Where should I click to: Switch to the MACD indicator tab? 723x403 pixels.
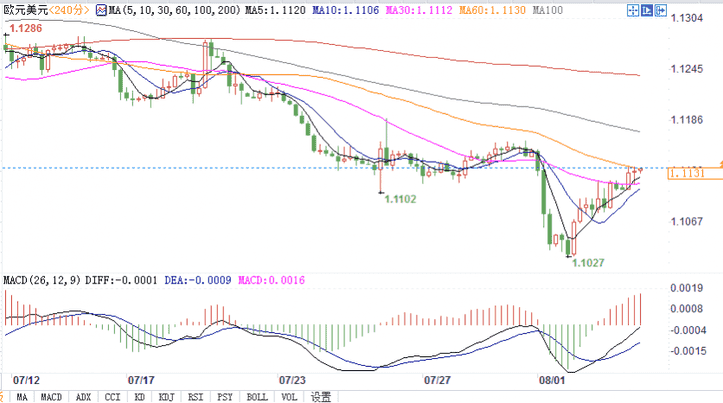tap(51, 397)
